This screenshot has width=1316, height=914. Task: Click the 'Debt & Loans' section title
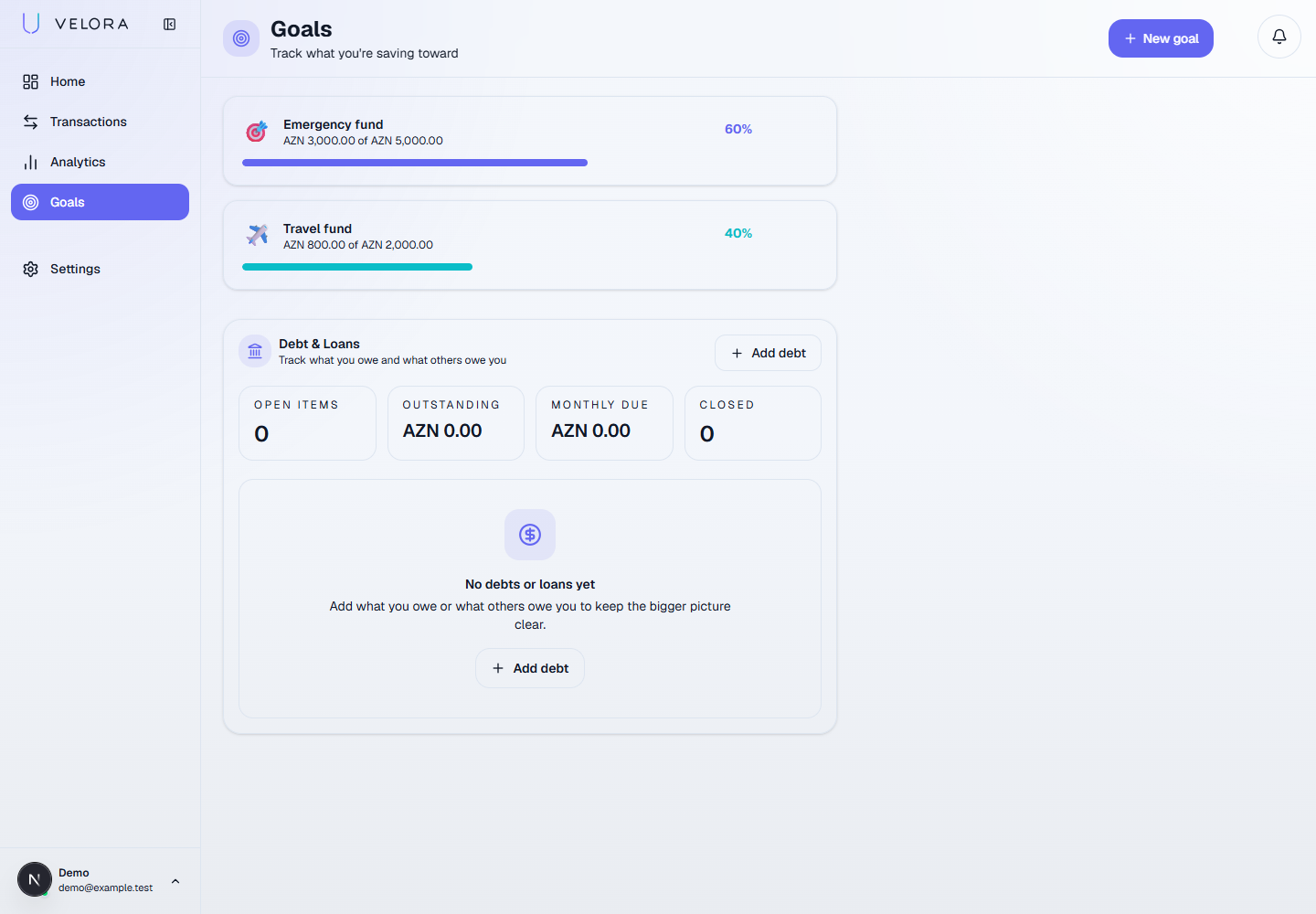(319, 344)
